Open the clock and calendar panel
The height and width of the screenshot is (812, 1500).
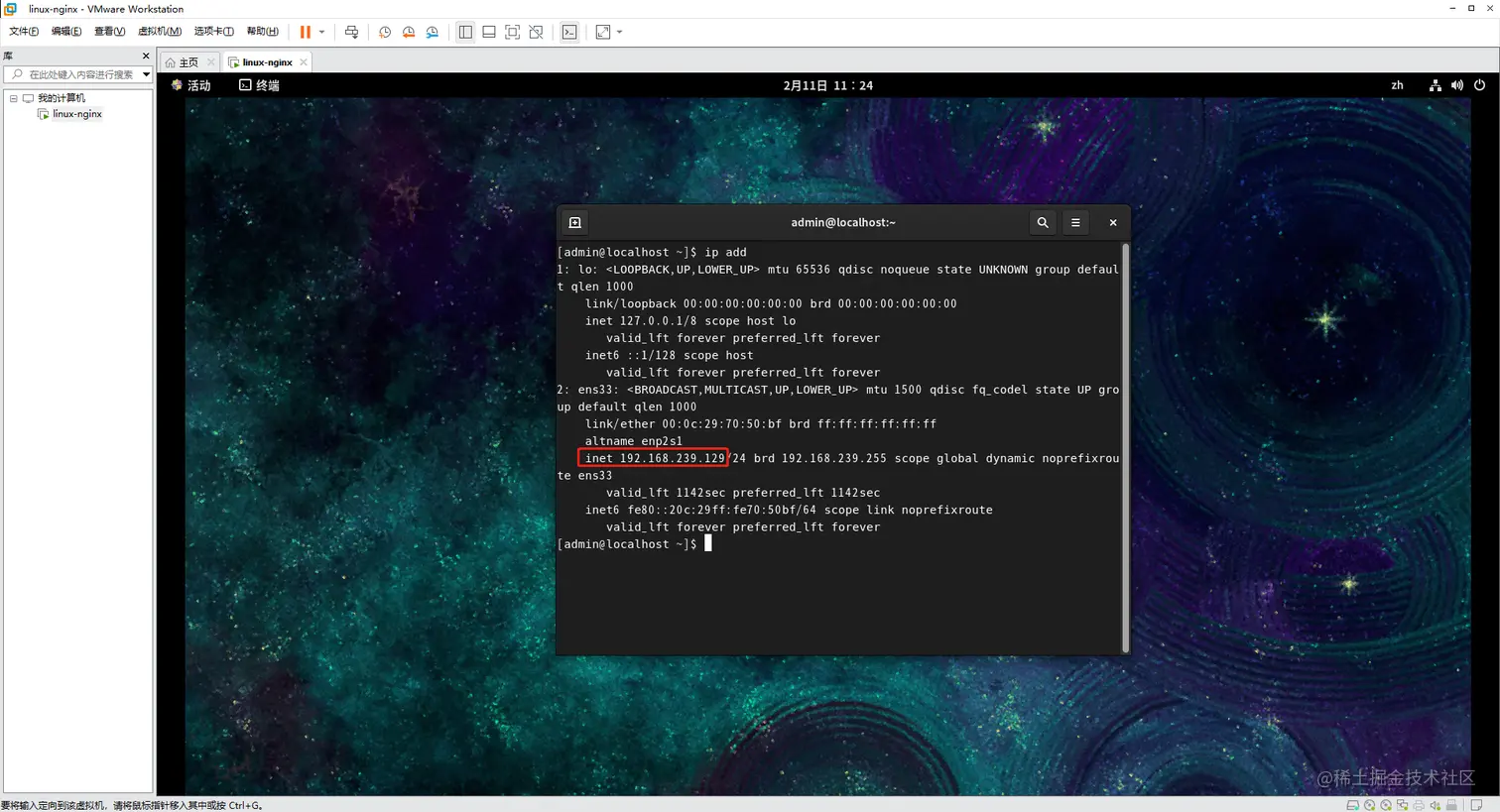[827, 85]
